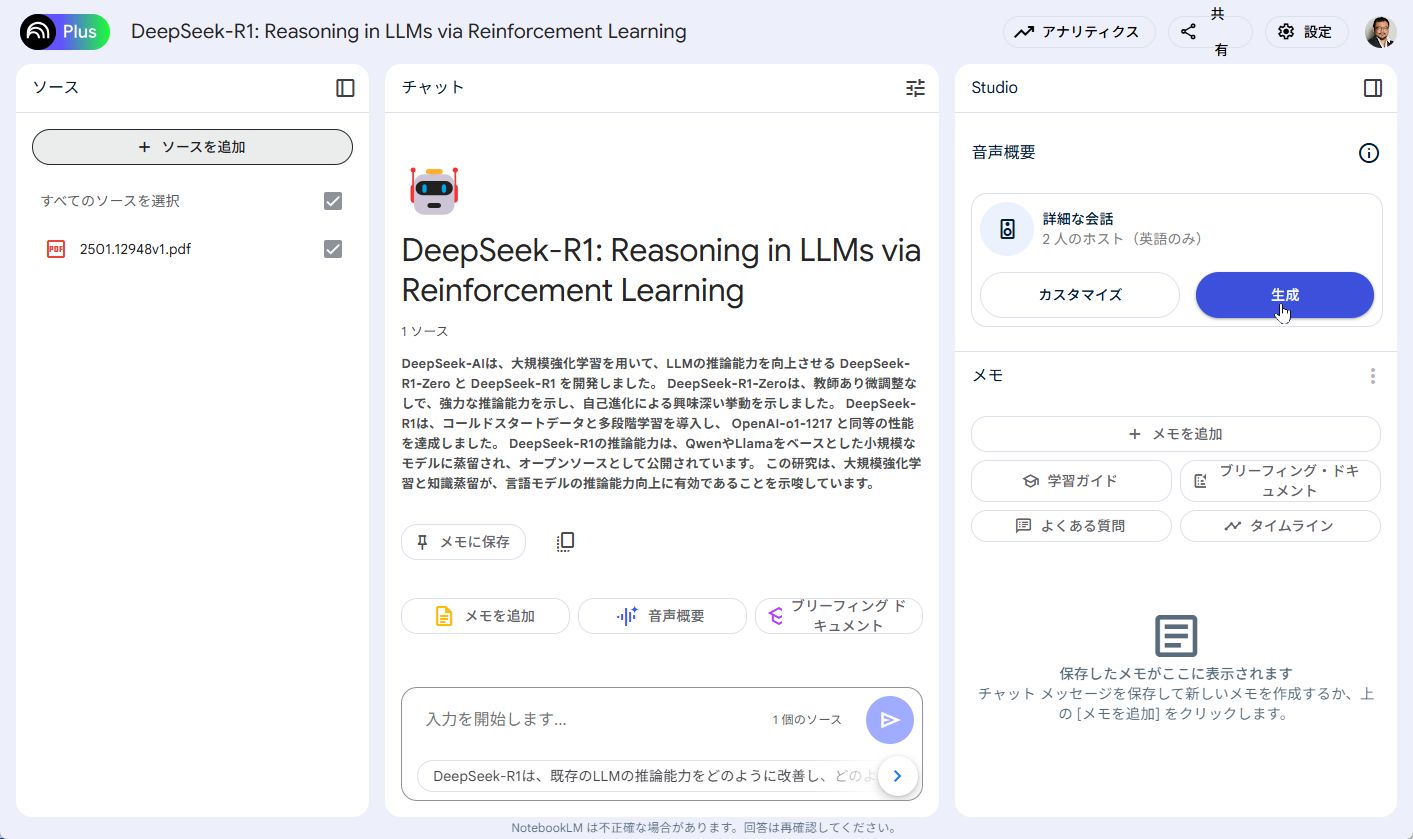
Task: Click ブリーフィング ドキュメント chip in chat
Action: click(x=839, y=616)
